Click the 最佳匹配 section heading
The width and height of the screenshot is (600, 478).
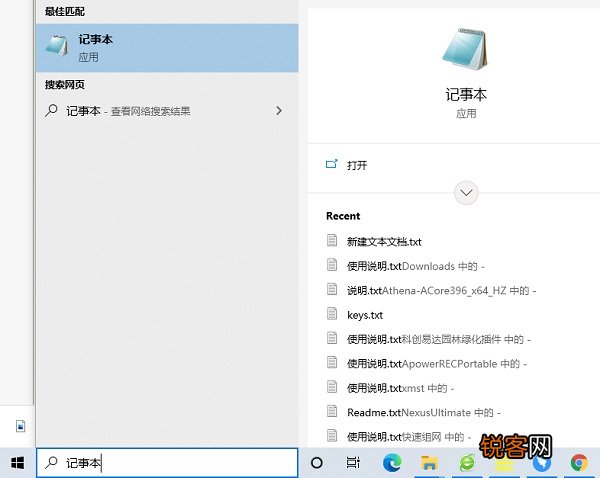(64, 11)
